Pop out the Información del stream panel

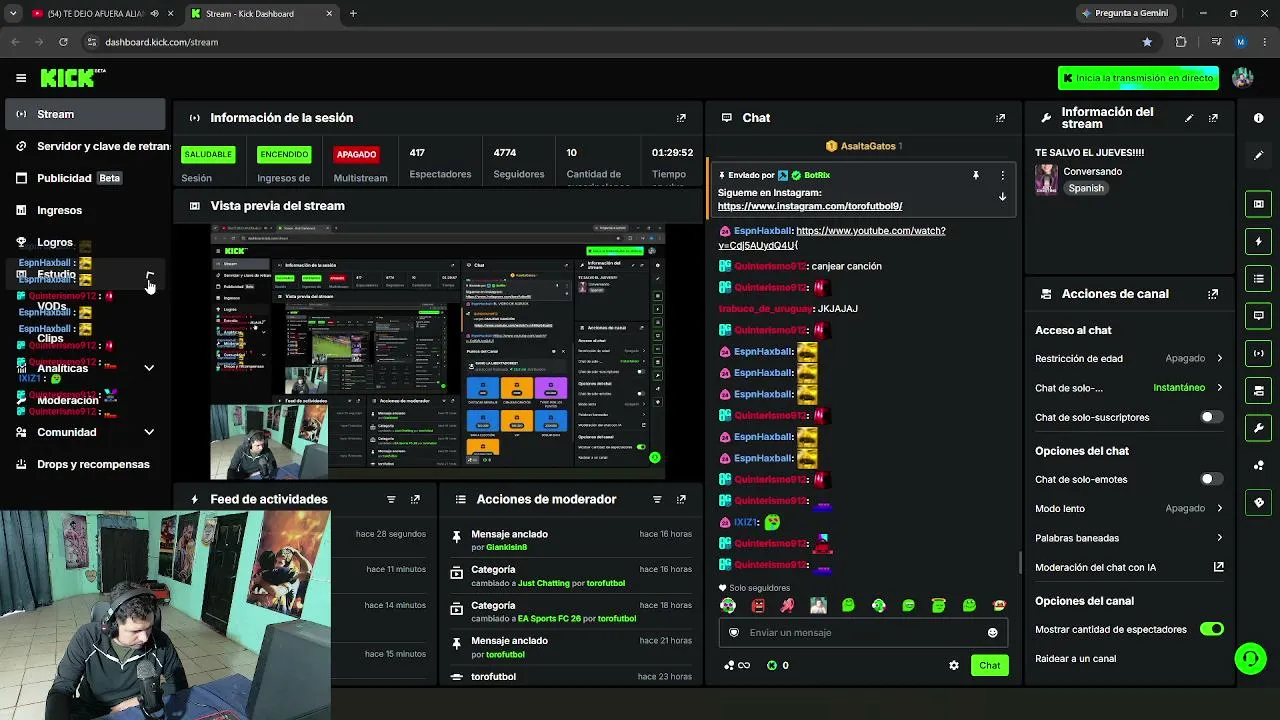[x=1213, y=118]
